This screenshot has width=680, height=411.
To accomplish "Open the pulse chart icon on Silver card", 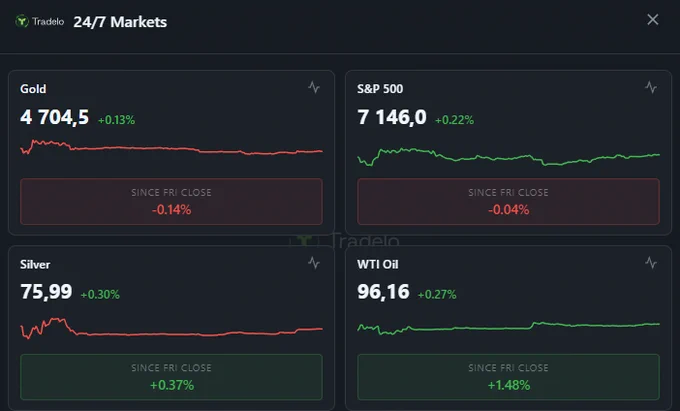I will [314, 262].
